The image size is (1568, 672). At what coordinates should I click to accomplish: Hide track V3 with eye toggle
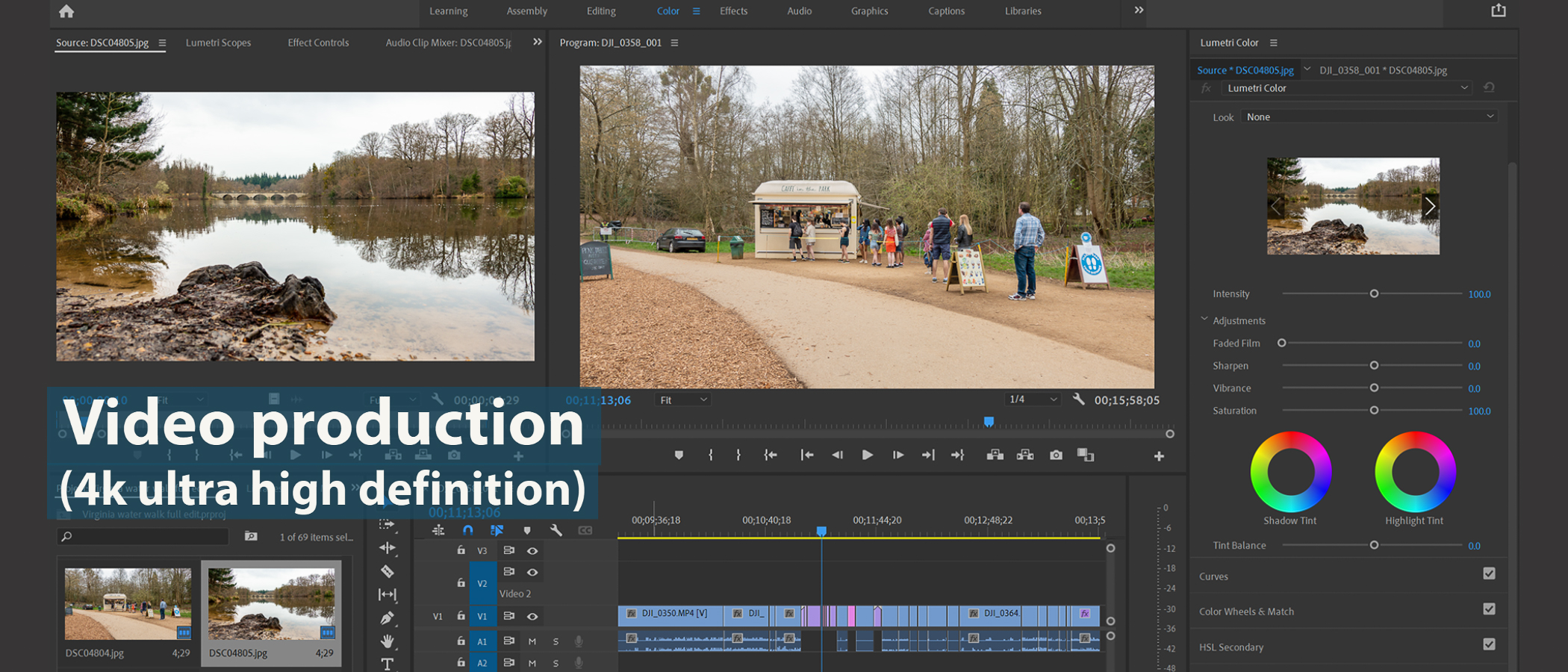[532, 550]
